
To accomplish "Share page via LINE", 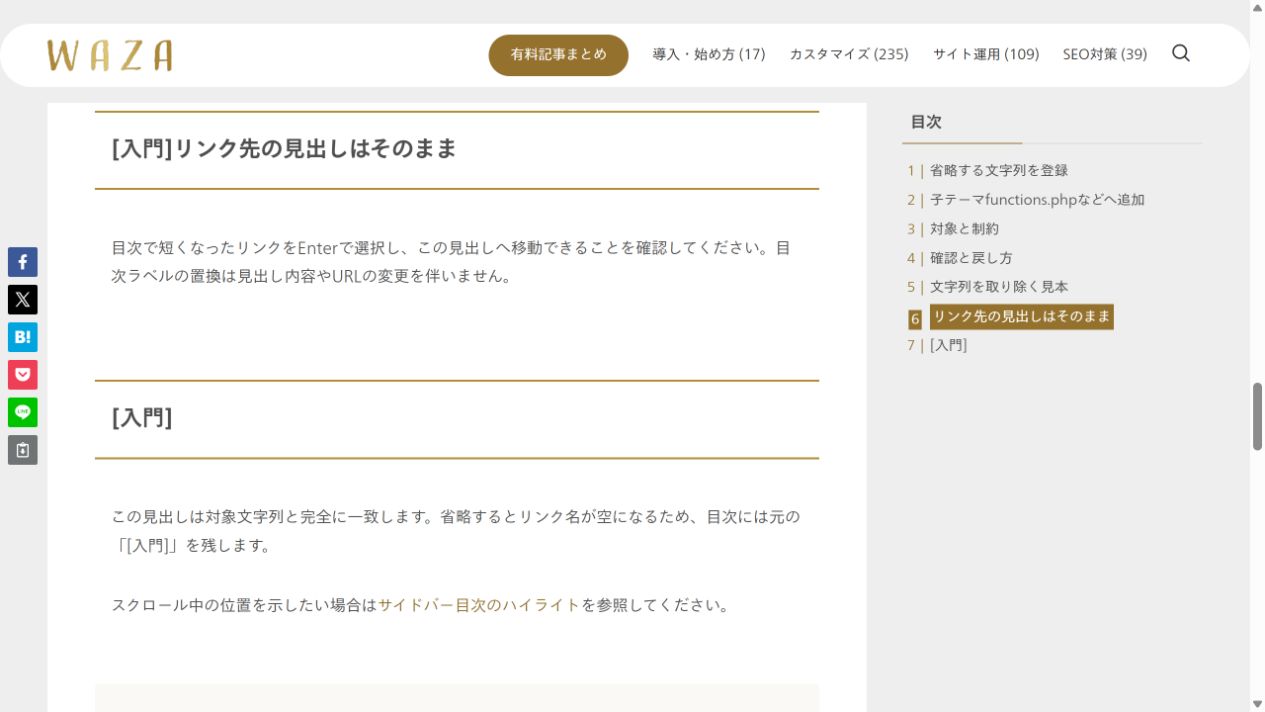I will tap(23, 412).
